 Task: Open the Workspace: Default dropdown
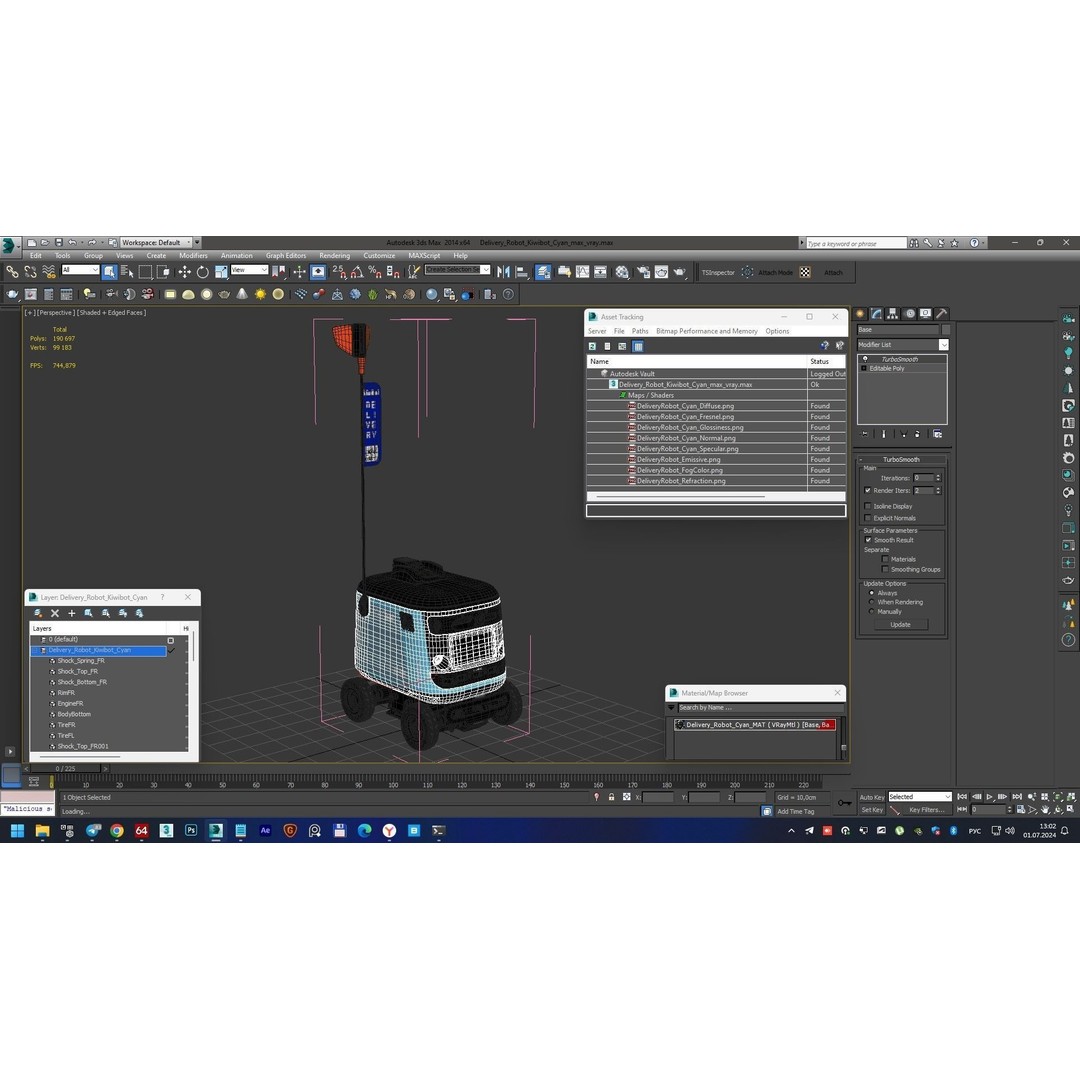(156, 242)
